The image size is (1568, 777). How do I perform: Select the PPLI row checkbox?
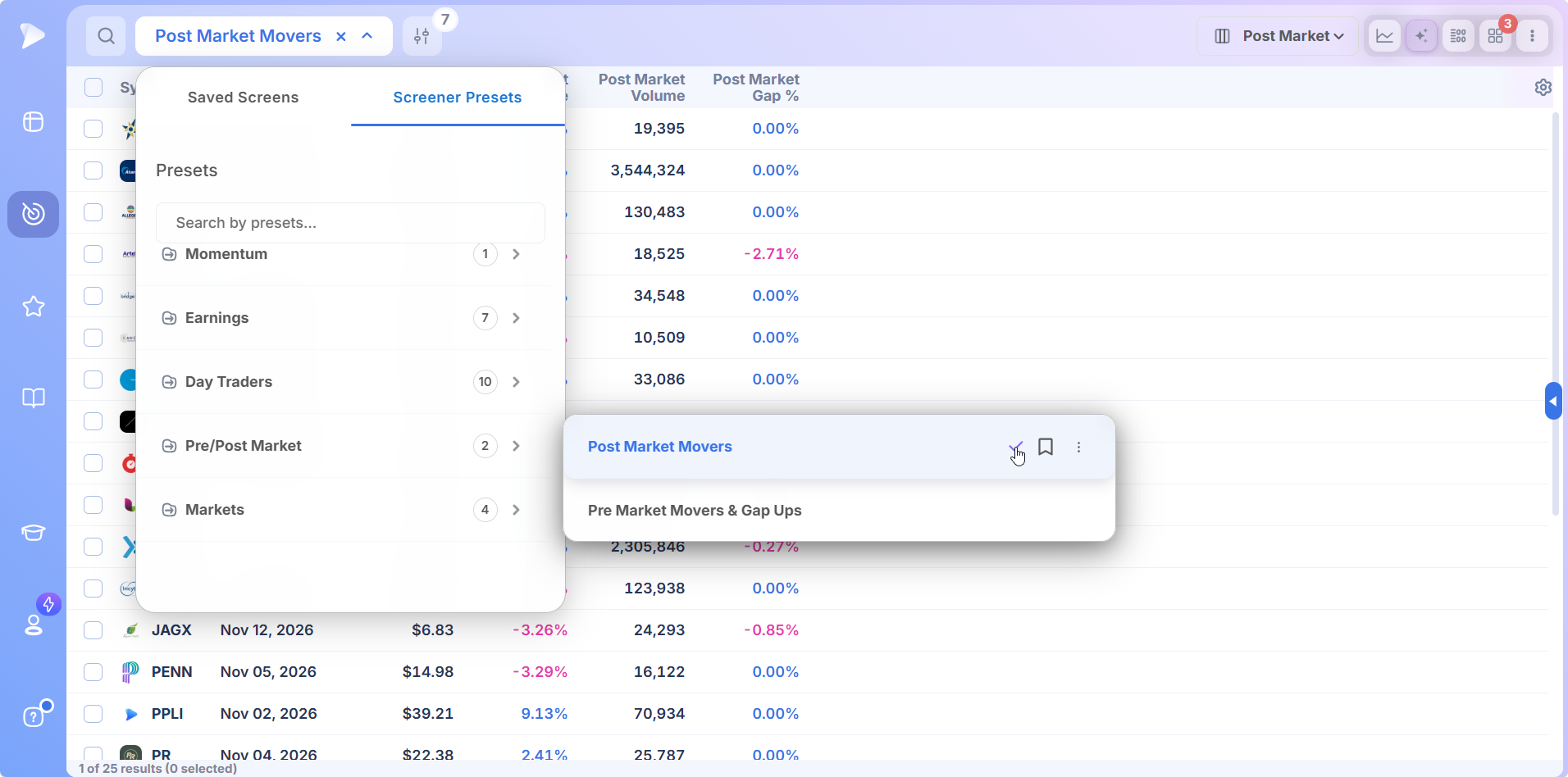93,714
